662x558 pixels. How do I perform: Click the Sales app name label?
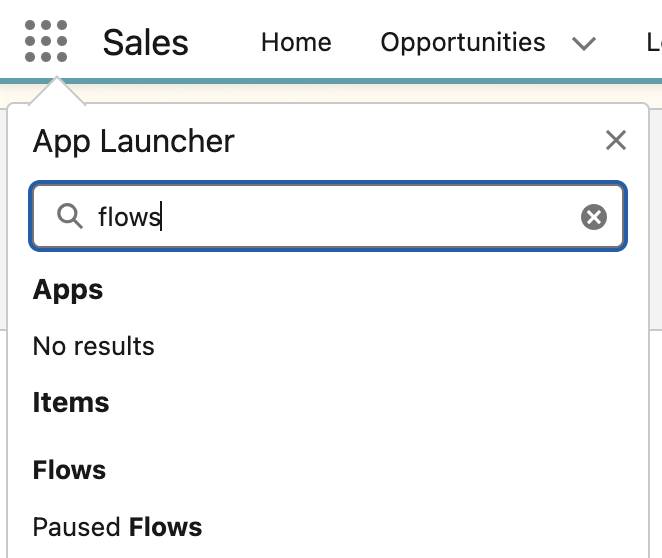point(146,42)
